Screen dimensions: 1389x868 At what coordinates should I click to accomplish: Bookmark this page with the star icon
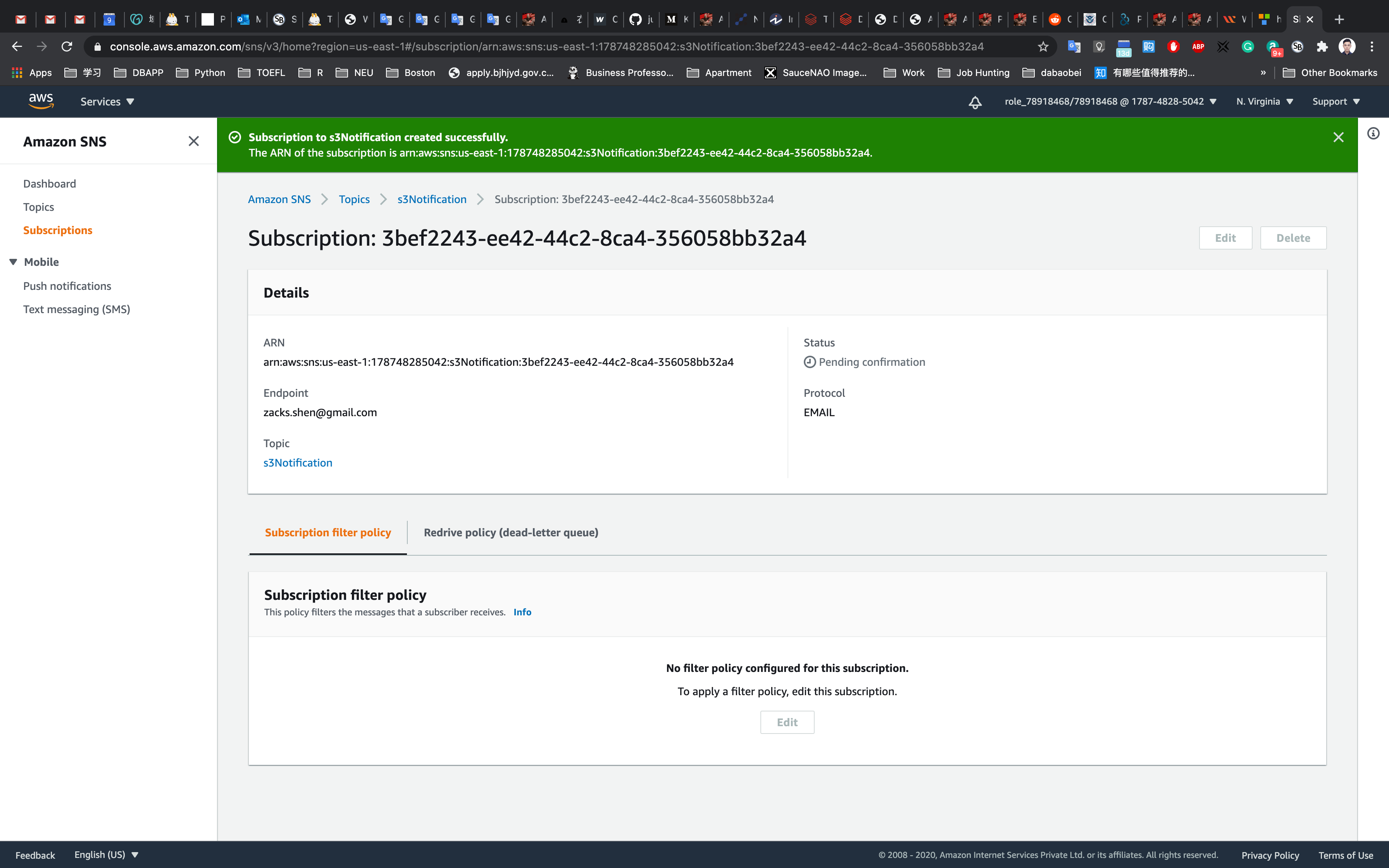tap(1043, 46)
